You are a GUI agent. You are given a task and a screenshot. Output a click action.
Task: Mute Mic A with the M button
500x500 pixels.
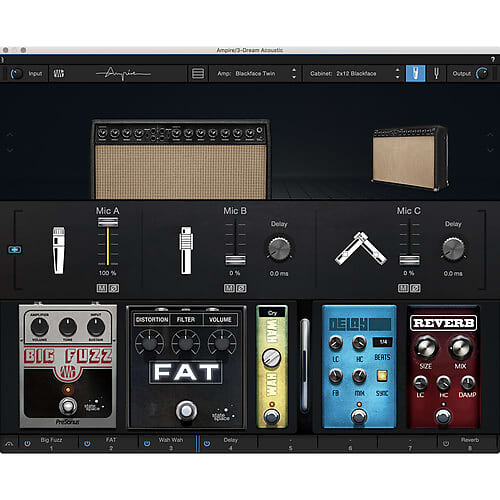pyautogui.click(x=102, y=288)
